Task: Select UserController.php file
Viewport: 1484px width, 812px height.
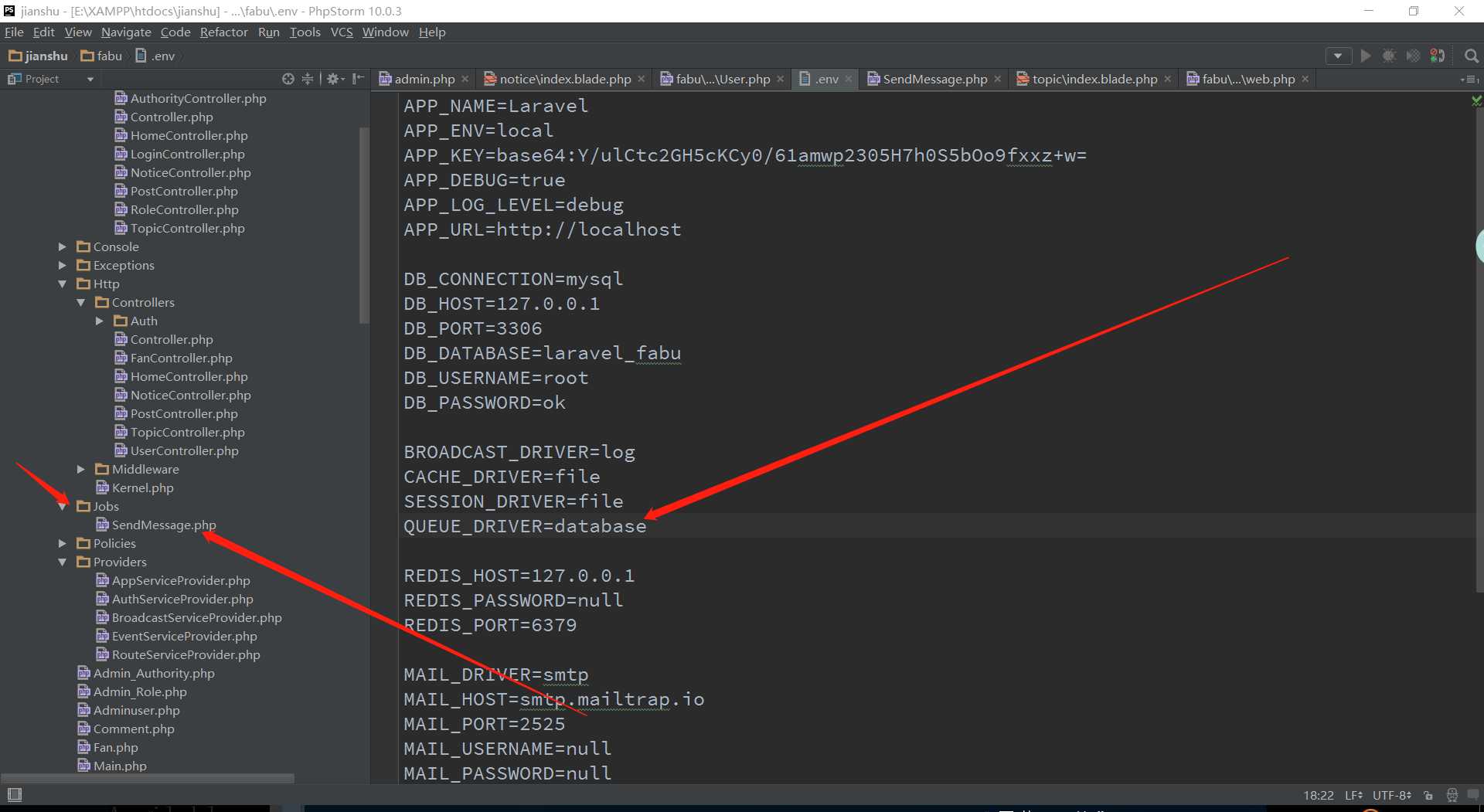Action: pos(184,450)
